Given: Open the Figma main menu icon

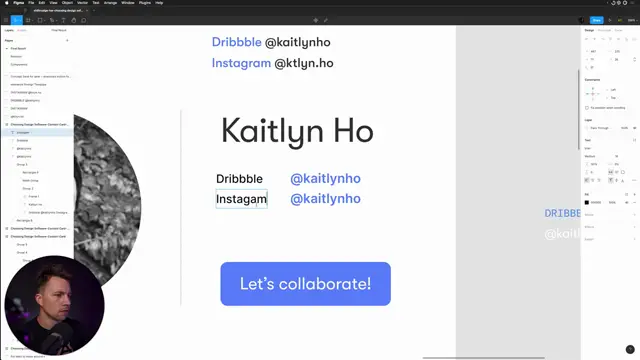Looking at the screenshot, I should [x=6, y=20].
